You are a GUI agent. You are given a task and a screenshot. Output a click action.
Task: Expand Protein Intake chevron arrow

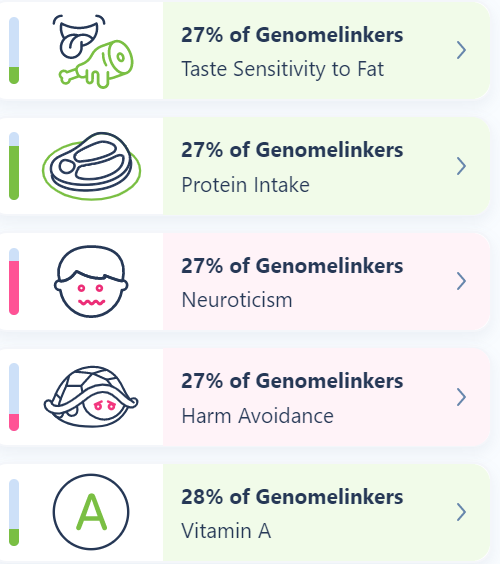[461, 166]
